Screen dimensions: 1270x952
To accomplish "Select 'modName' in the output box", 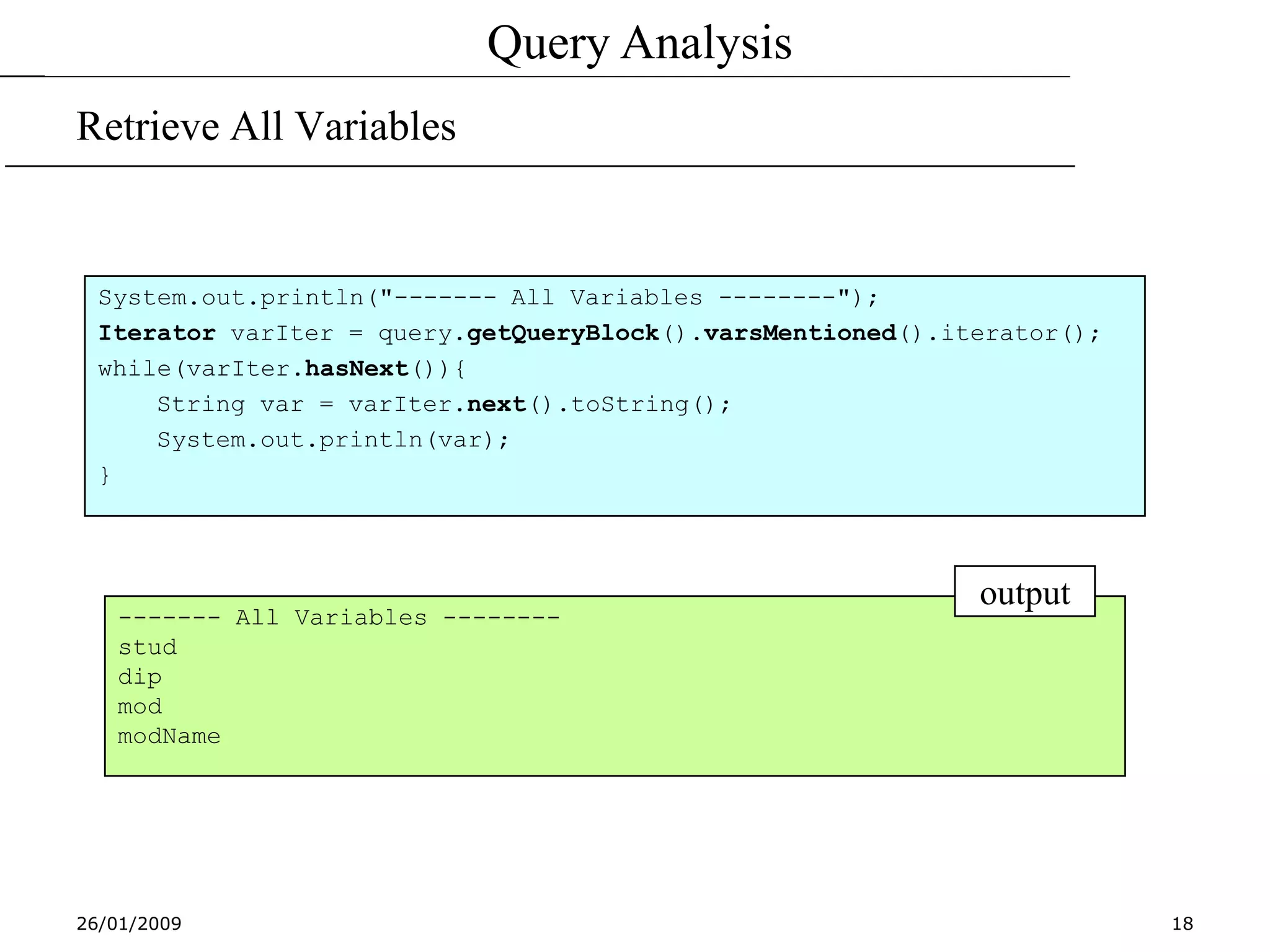I will [x=169, y=736].
